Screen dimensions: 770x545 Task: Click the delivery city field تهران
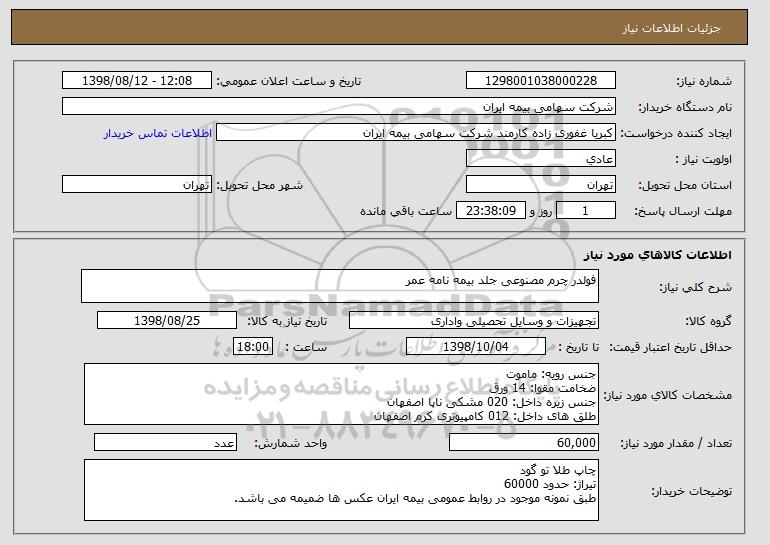click(x=137, y=185)
